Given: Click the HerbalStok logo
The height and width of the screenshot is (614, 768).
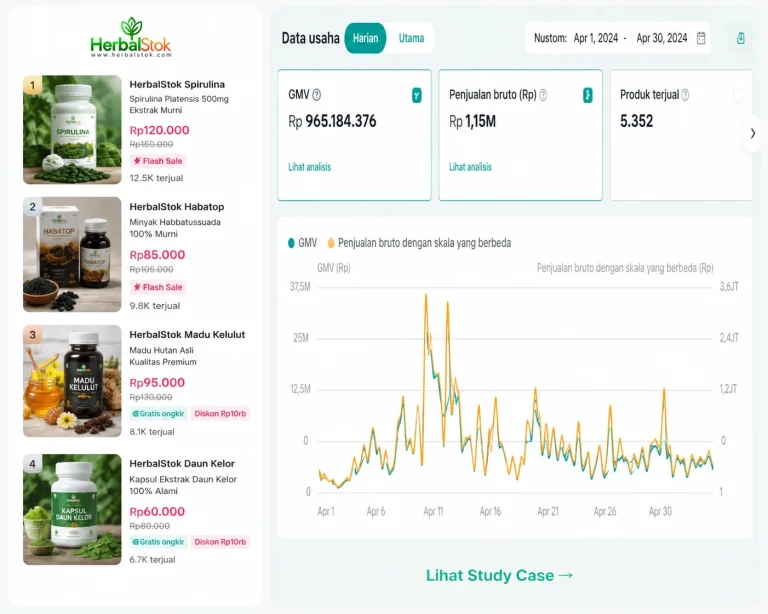Looking at the screenshot, I should tap(131, 37).
